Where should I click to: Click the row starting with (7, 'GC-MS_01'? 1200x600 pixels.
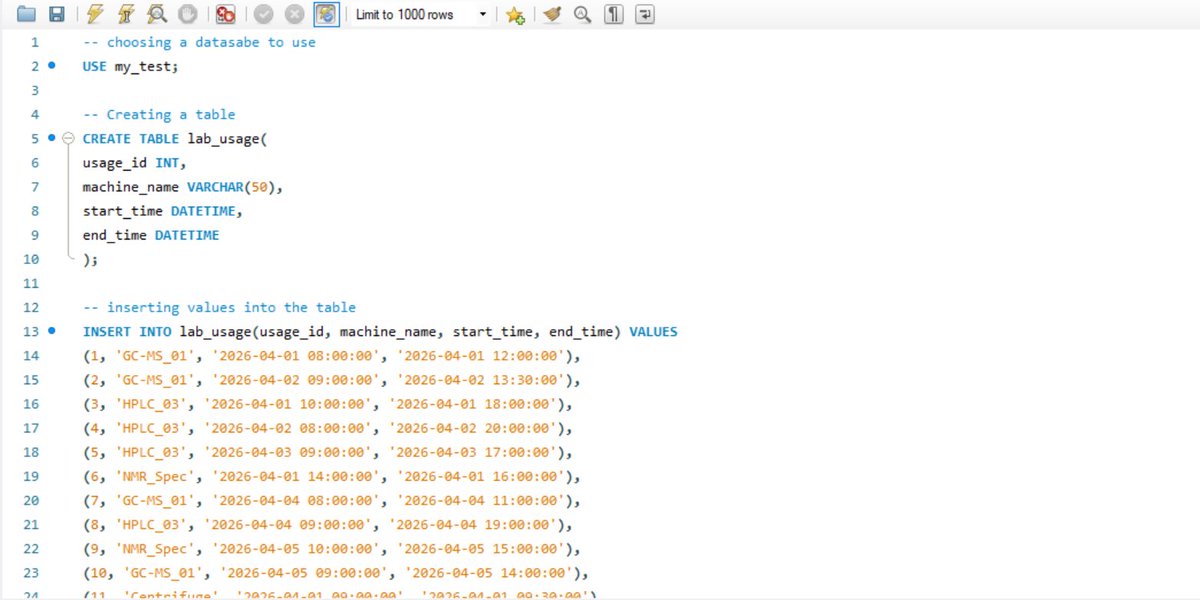coord(331,500)
